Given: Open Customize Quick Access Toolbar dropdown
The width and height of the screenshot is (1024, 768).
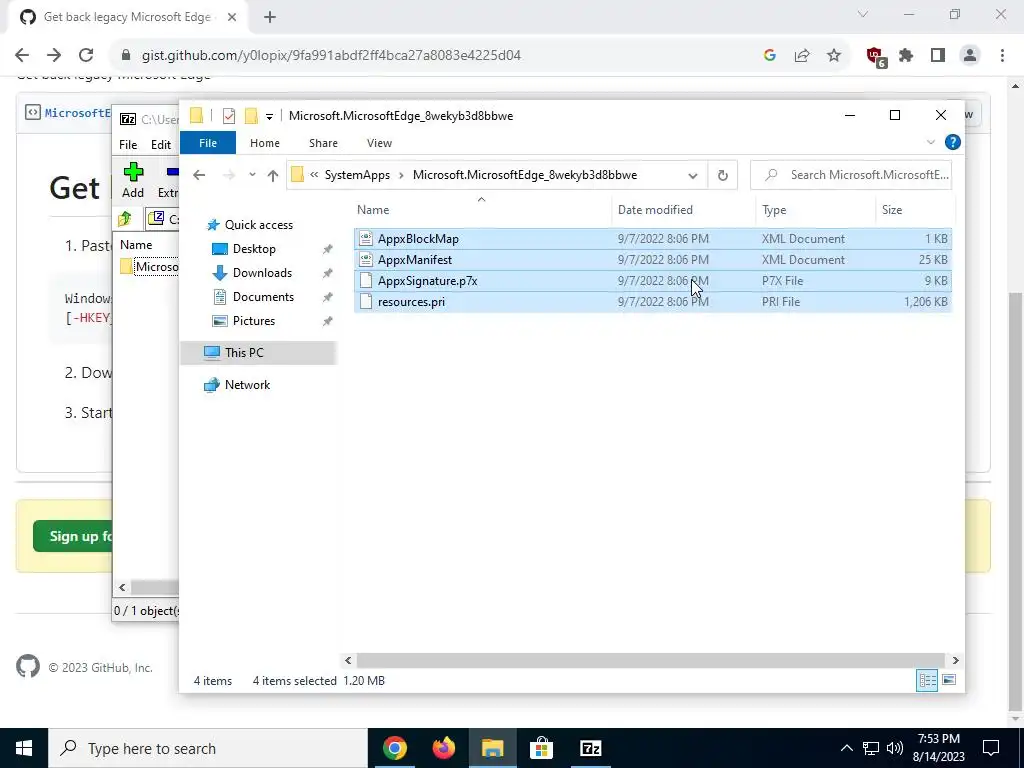Looking at the screenshot, I should [269, 117].
